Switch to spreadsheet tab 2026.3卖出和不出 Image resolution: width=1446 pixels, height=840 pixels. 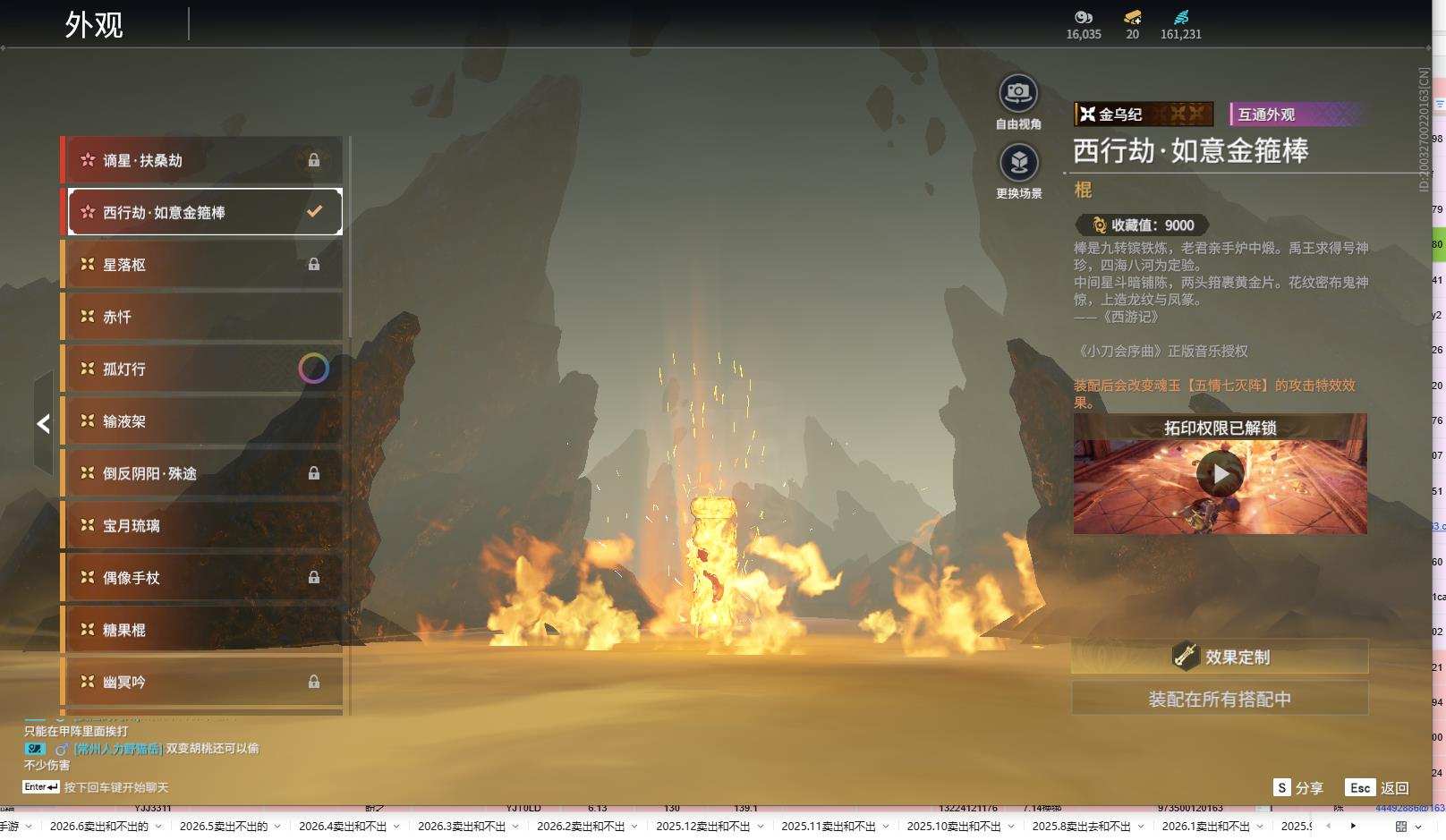tap(462, 826)
